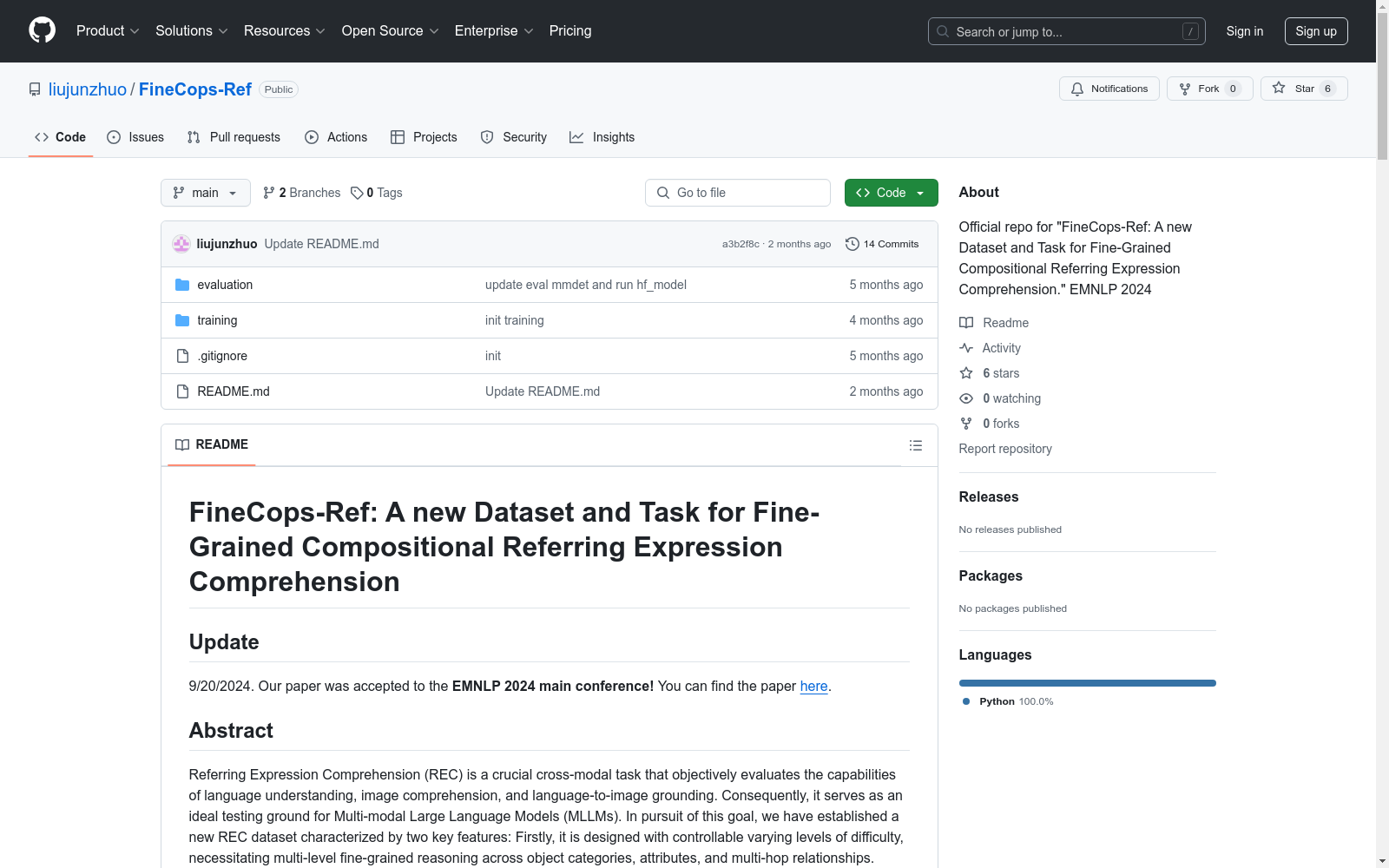
Task: Open the Pricing page
Action: [570, 30]
